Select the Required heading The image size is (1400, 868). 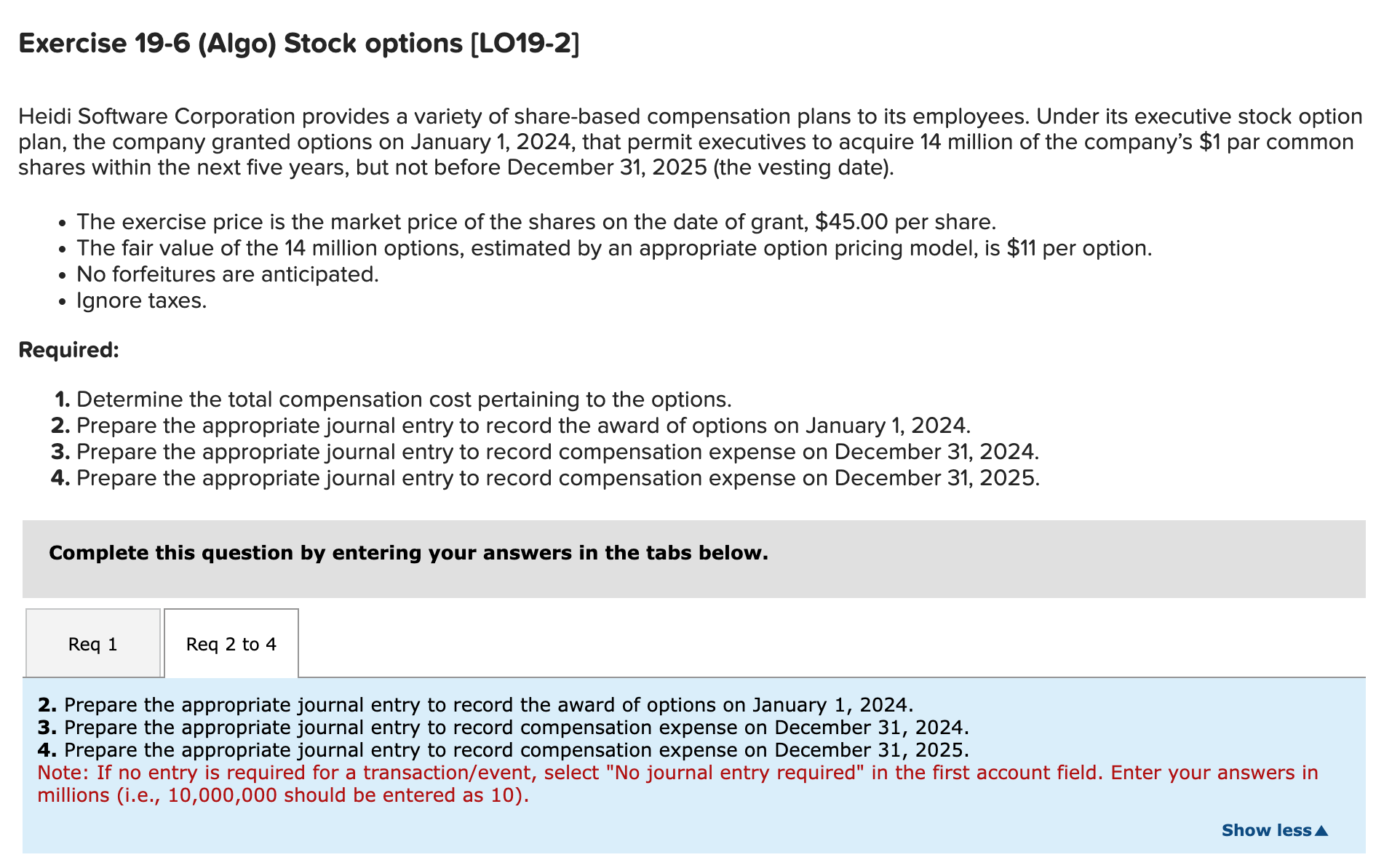[68, 349]
